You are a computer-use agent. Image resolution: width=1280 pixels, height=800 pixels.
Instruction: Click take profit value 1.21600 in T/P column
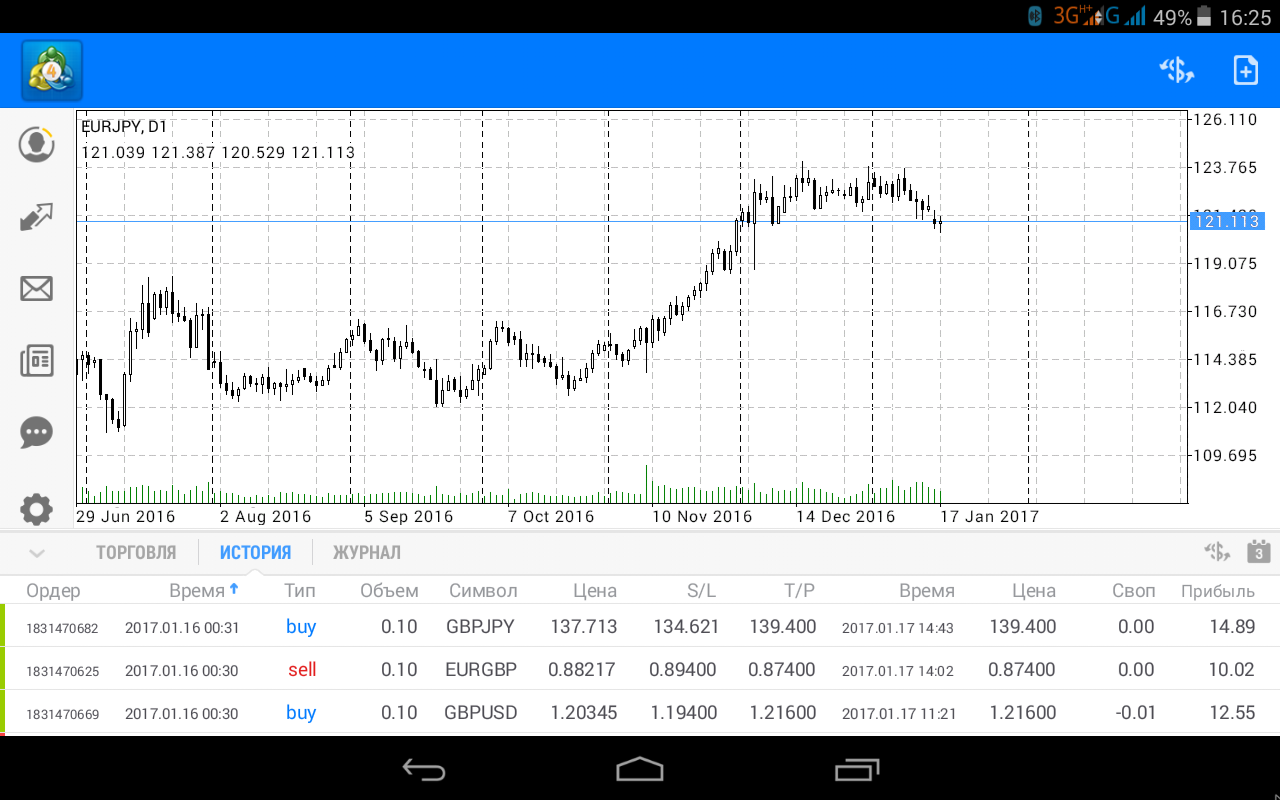pyautogui.click(x=782, y=713)
